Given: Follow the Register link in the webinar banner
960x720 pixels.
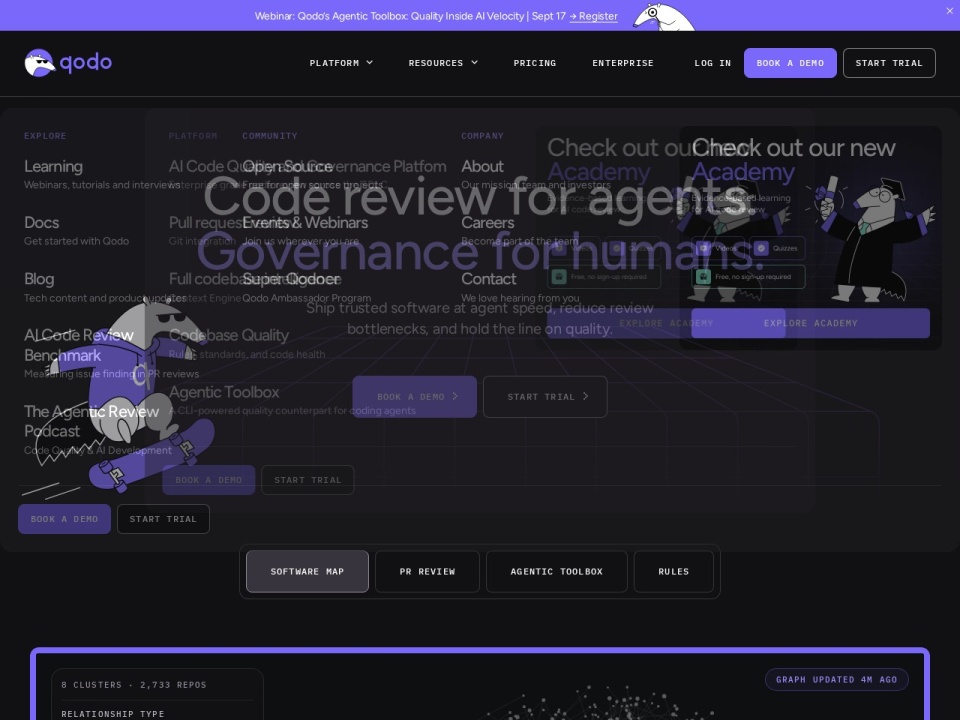Looking at the screenshot, I should [x=593, y=16].
